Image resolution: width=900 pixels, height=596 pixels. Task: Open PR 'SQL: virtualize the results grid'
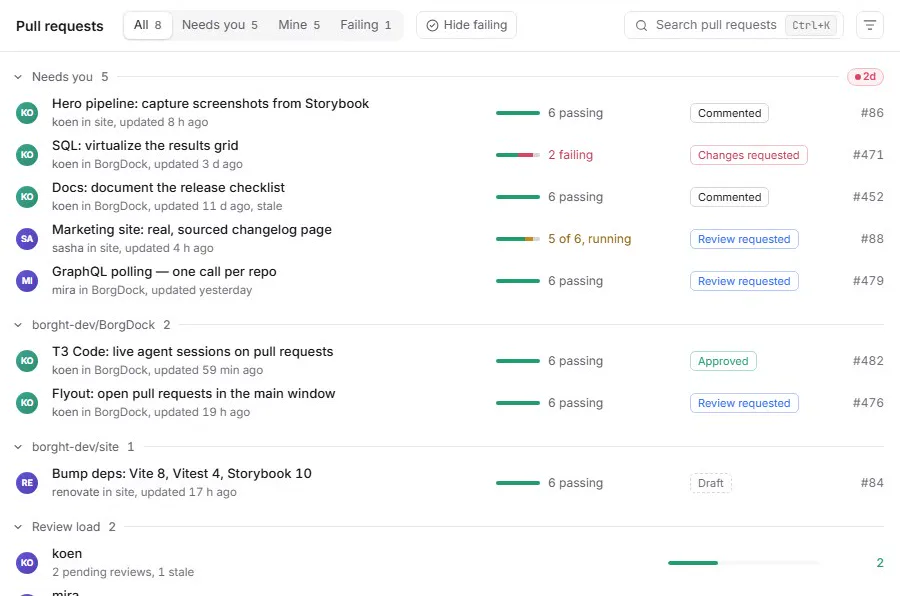click(x=145, y=145)
